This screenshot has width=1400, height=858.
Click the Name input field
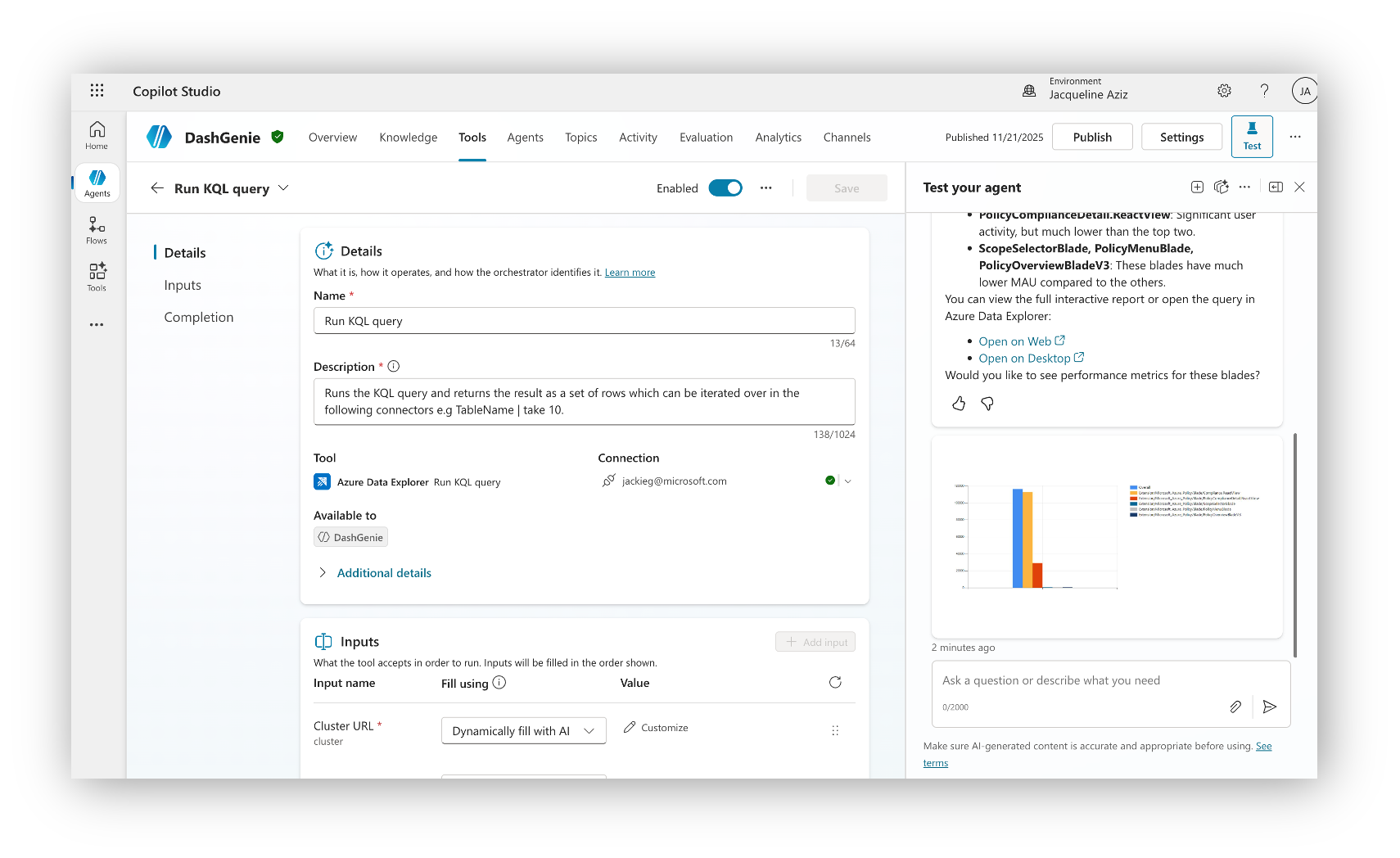pos(585,321)
